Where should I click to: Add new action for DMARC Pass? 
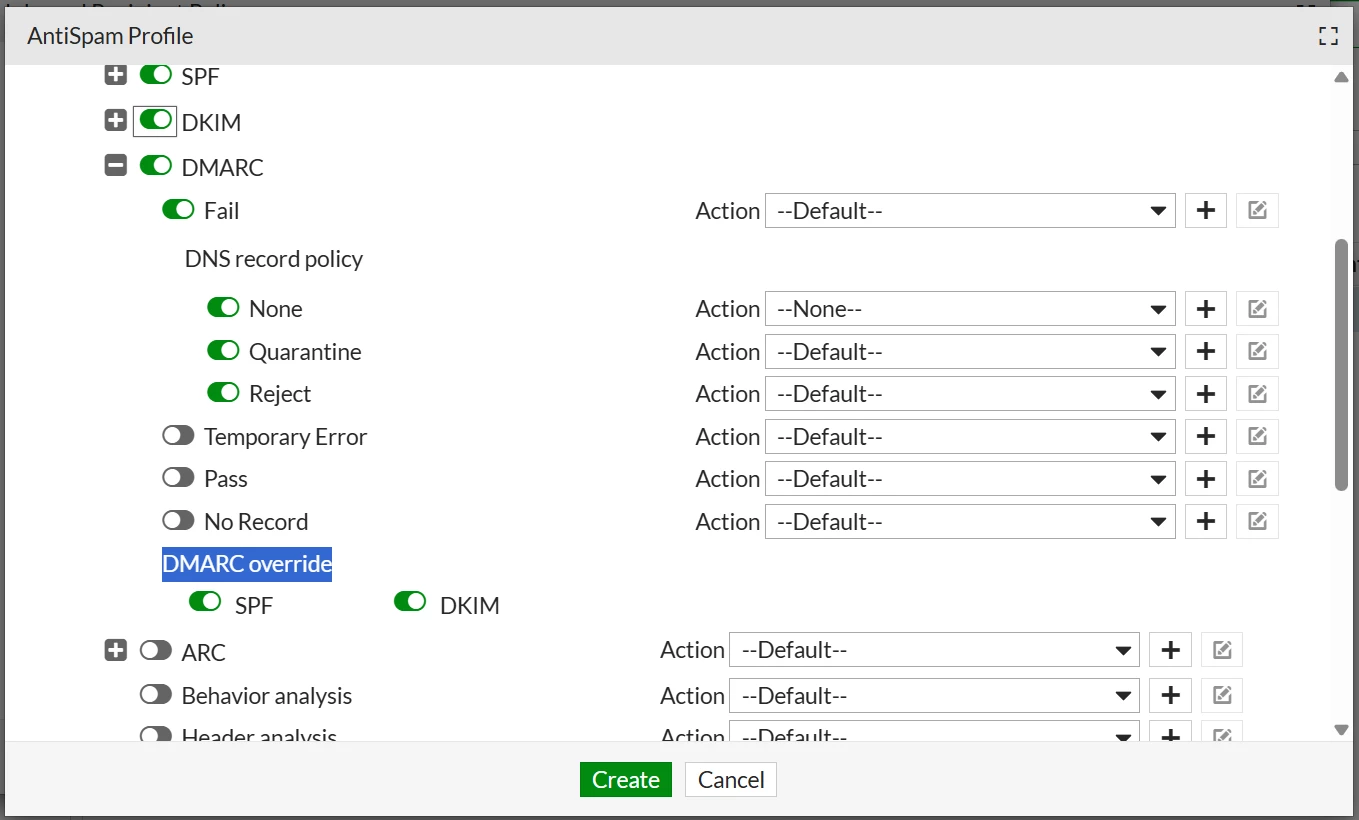click(1206, 479)
